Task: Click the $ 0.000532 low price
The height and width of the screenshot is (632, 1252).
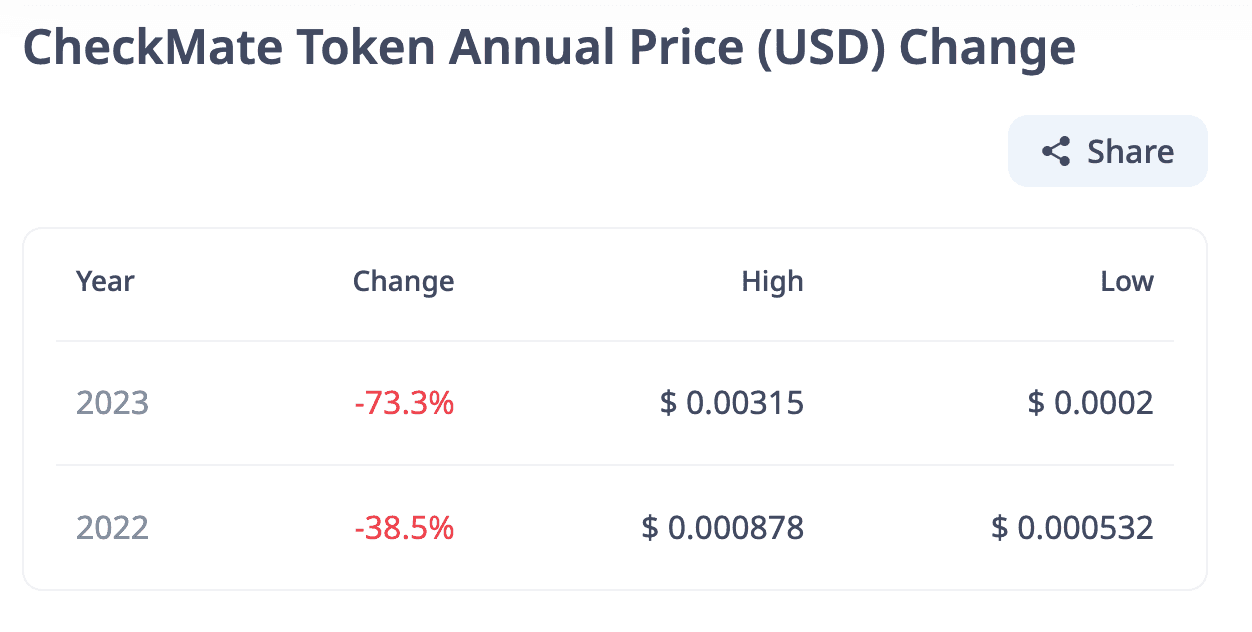Action: 1072,527
